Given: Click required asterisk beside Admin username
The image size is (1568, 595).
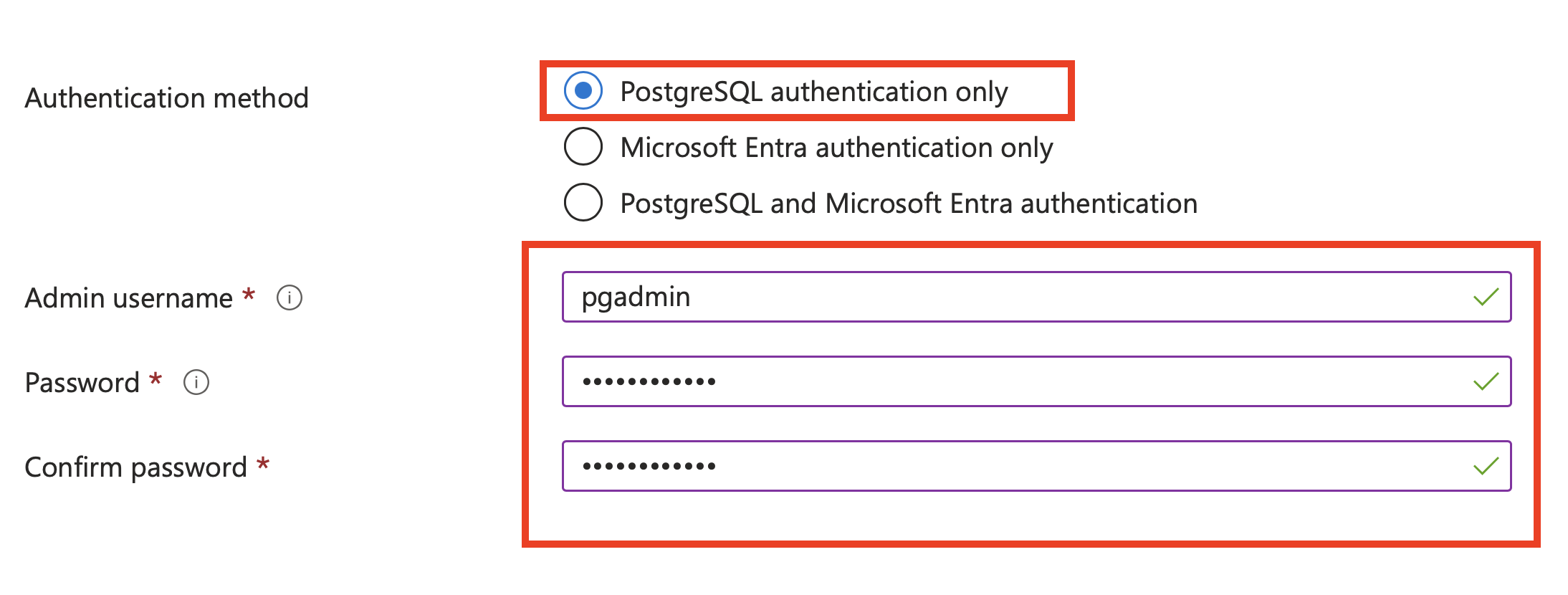Looking at the screenshot, I should pyautogui.click(x=249, y=295).
